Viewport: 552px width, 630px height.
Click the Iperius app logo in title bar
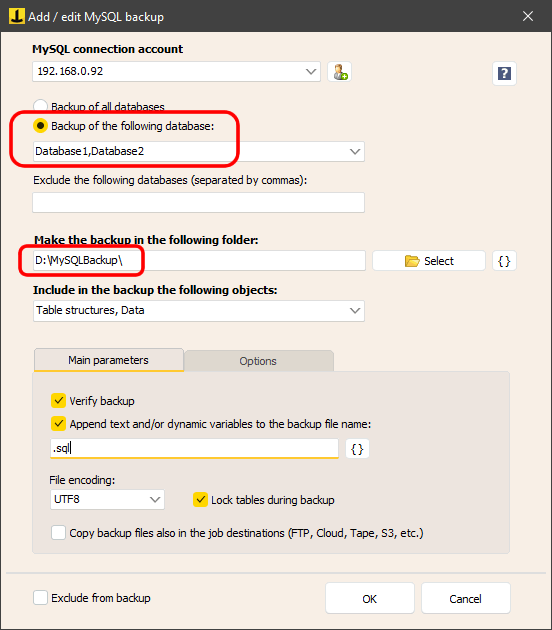(x=17, y=16)
